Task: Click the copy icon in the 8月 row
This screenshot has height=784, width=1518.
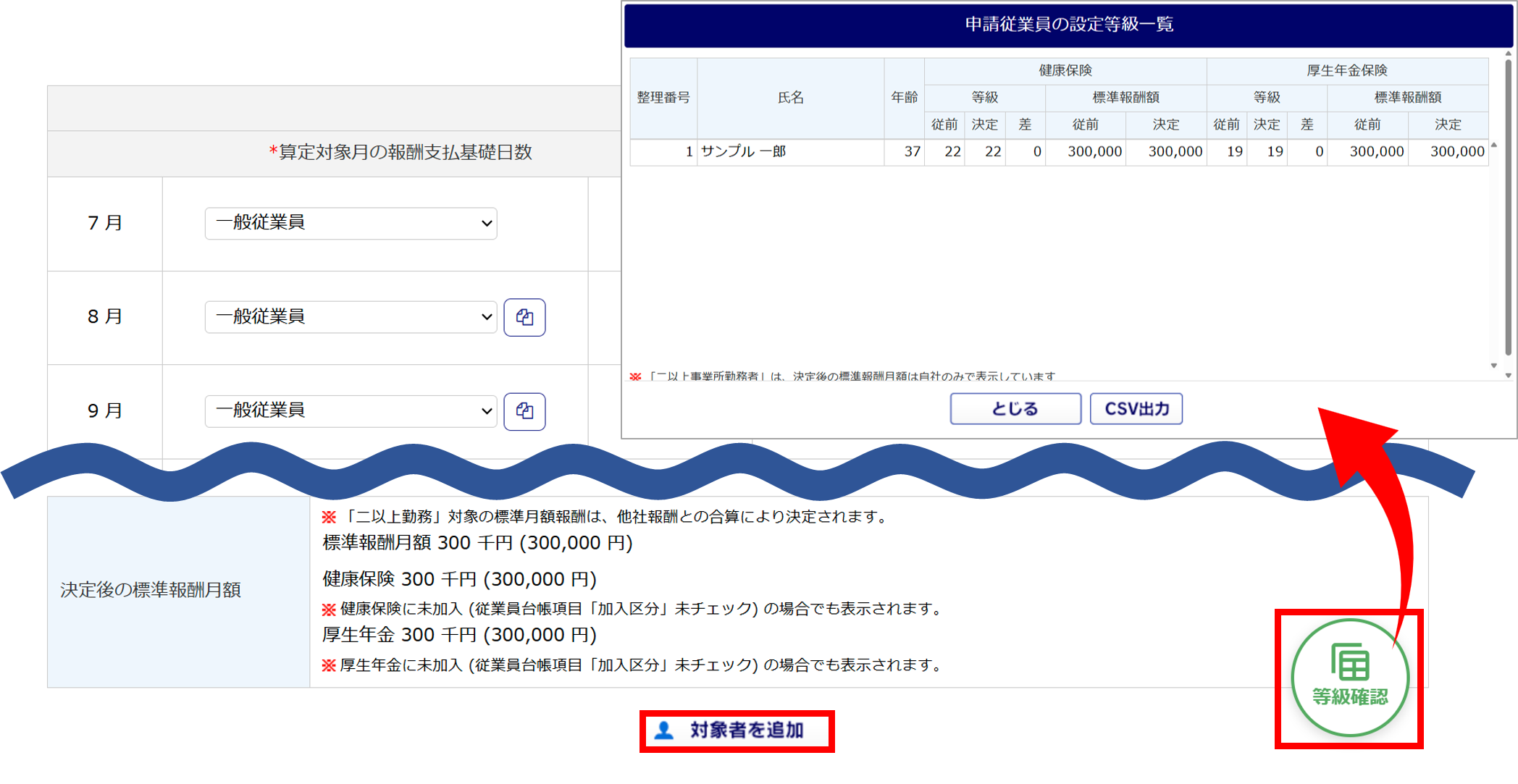Action: (524, 317)
